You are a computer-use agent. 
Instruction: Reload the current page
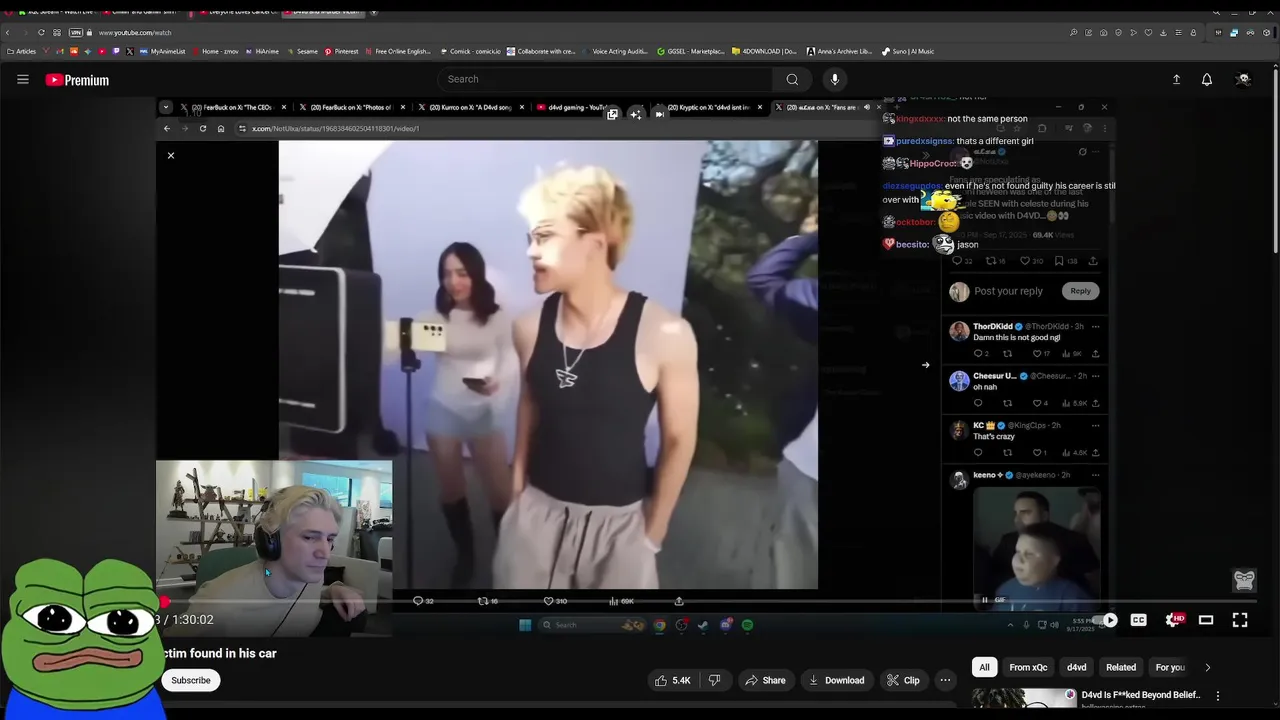pyautogui.click(x=41, y=32)
